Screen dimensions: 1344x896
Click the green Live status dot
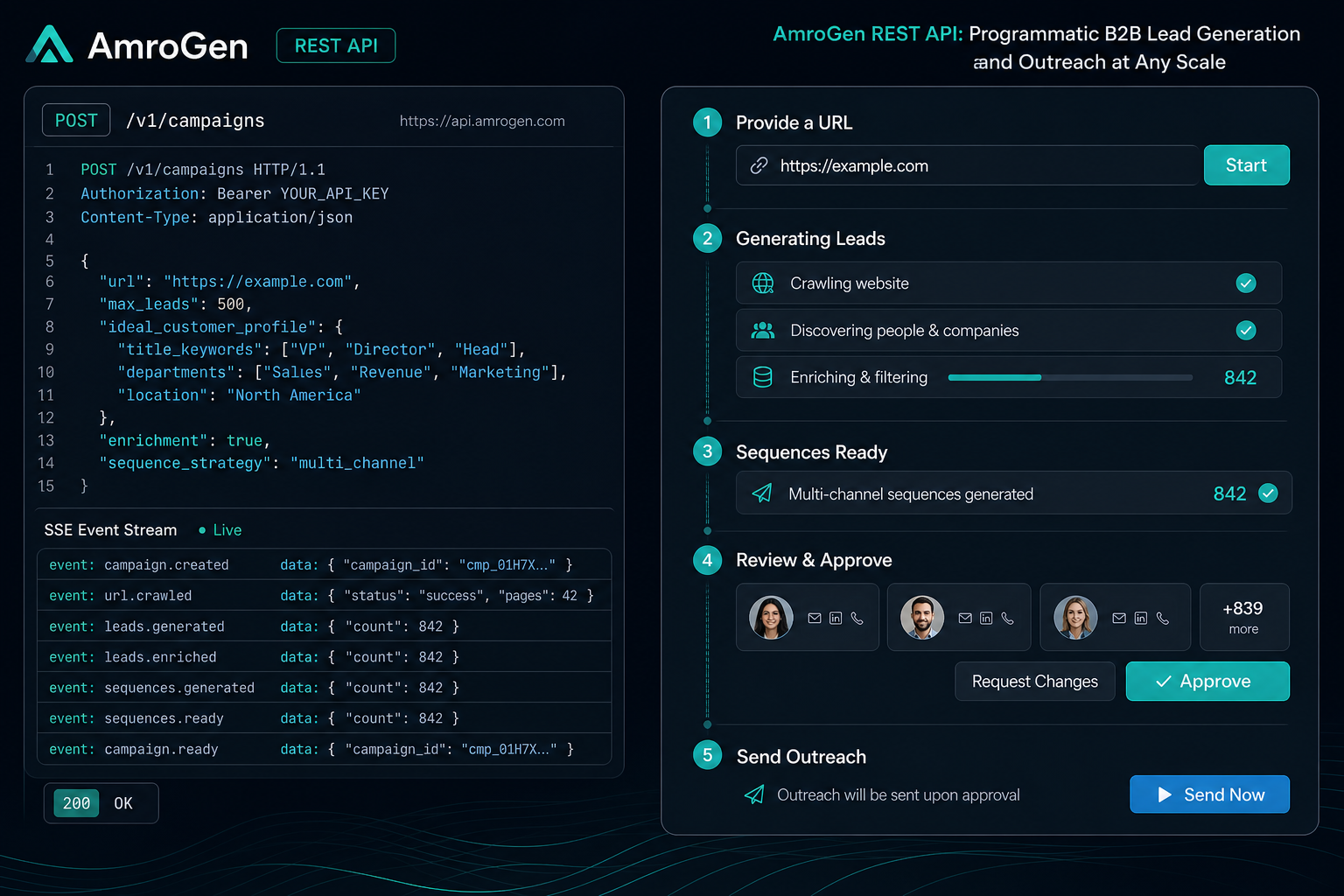point(202,530)
